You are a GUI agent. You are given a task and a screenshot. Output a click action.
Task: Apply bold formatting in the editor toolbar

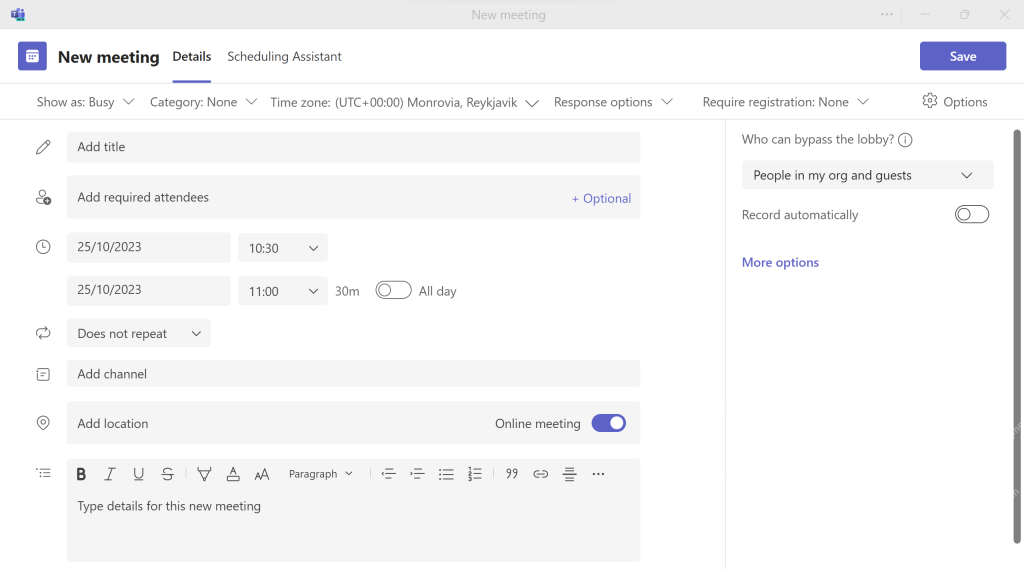tap(81, 474)
